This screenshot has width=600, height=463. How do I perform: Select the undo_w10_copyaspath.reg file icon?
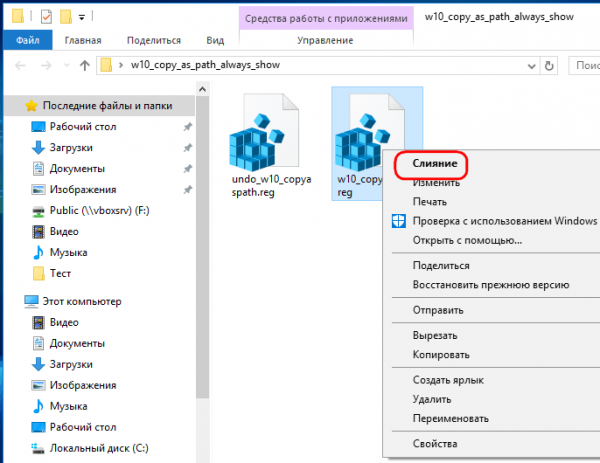point(264,132)
